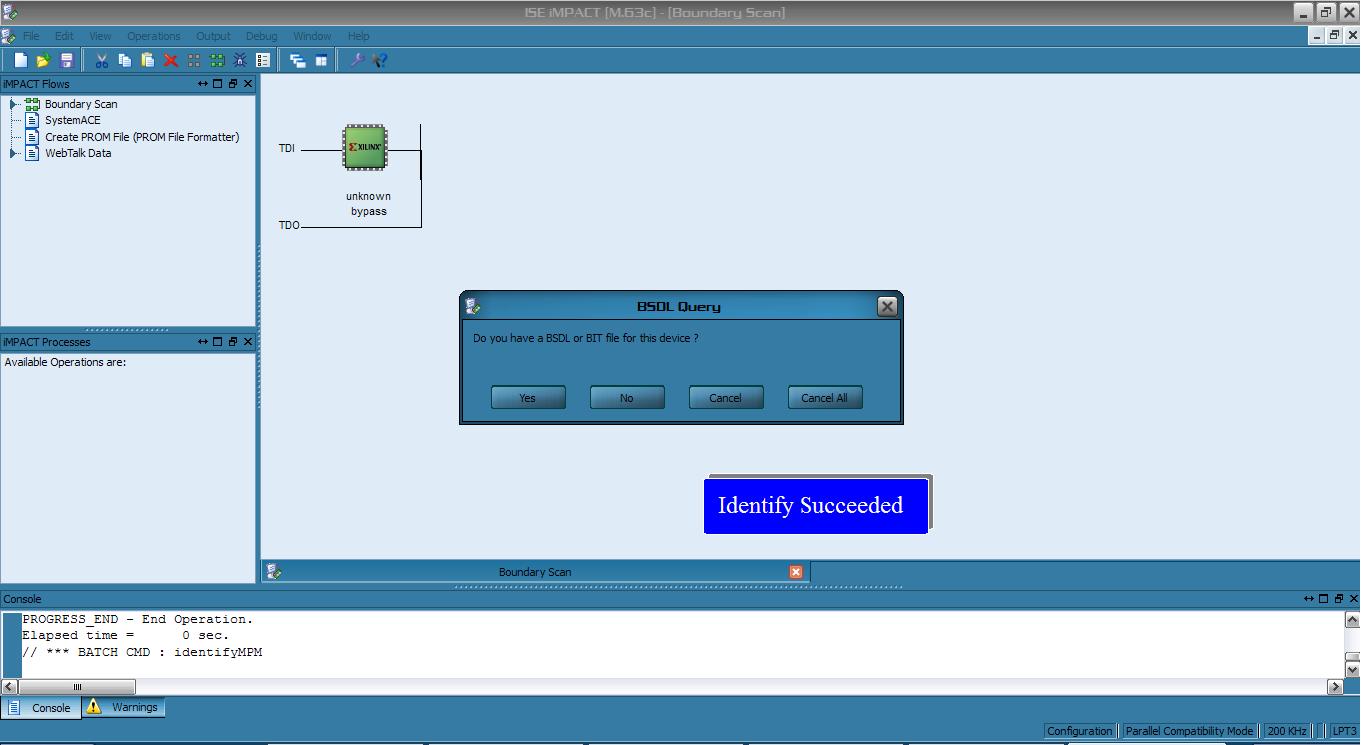Click the What's This help icon
Screen dimensions: 1363x745
click(379, 60)
